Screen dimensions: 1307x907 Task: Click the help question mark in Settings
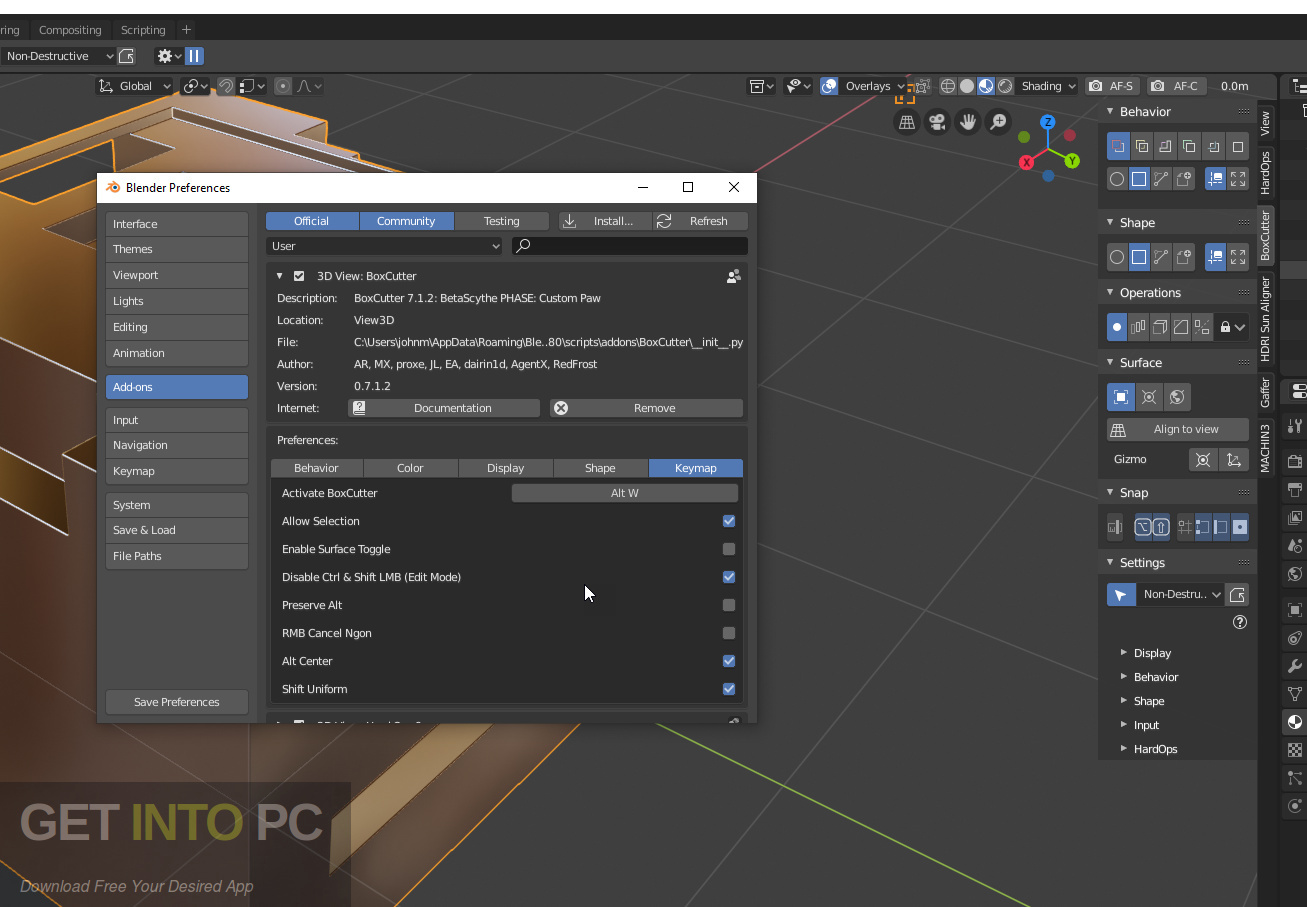[1240, 622]
